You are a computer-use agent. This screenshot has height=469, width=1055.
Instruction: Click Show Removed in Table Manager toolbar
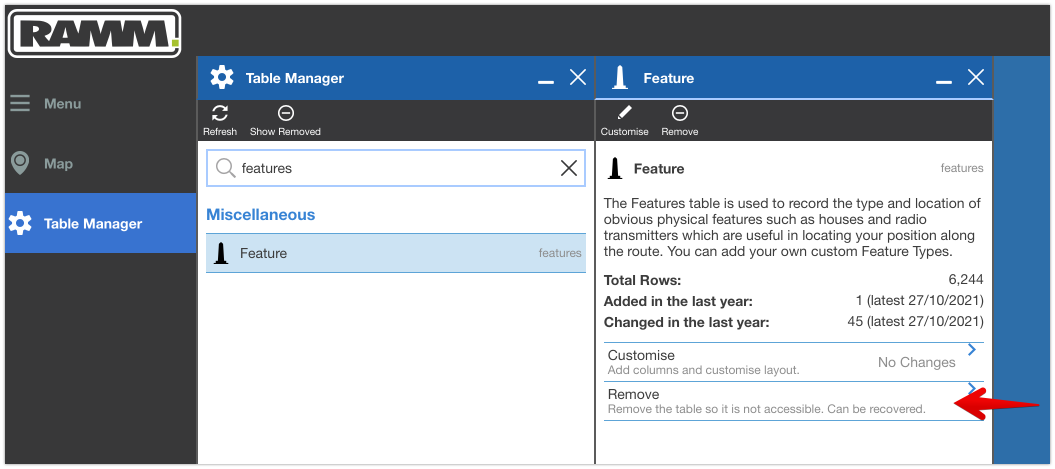click(x=285, y=120)
